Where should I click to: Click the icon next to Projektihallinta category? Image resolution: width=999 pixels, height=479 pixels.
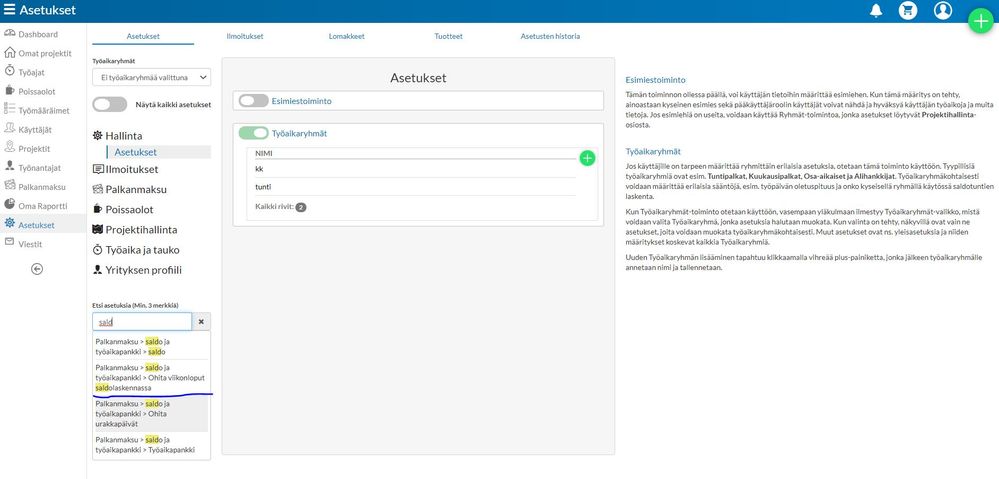tap(97, 229)
